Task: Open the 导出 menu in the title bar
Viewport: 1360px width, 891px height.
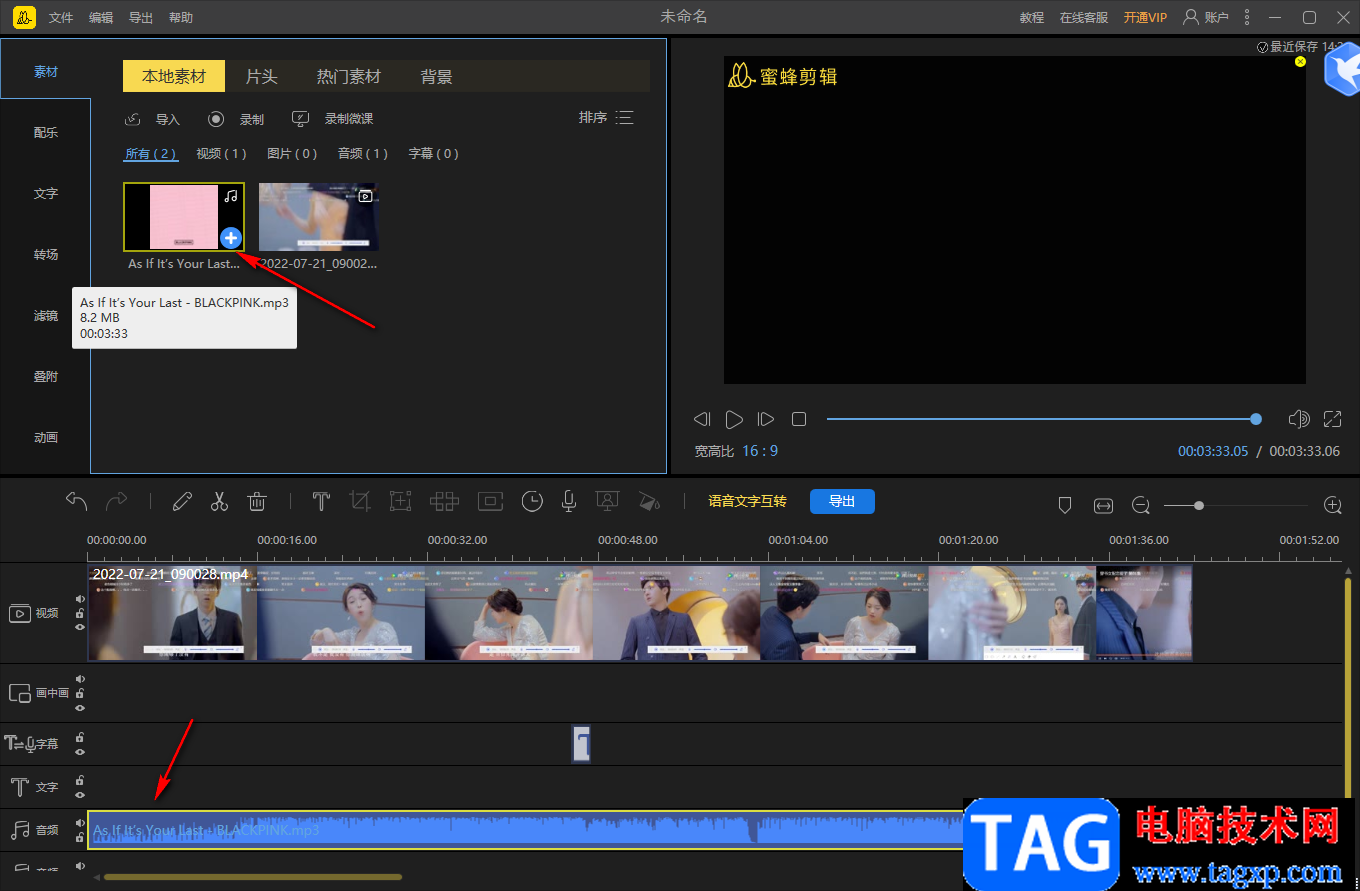Action: (141, 18)
